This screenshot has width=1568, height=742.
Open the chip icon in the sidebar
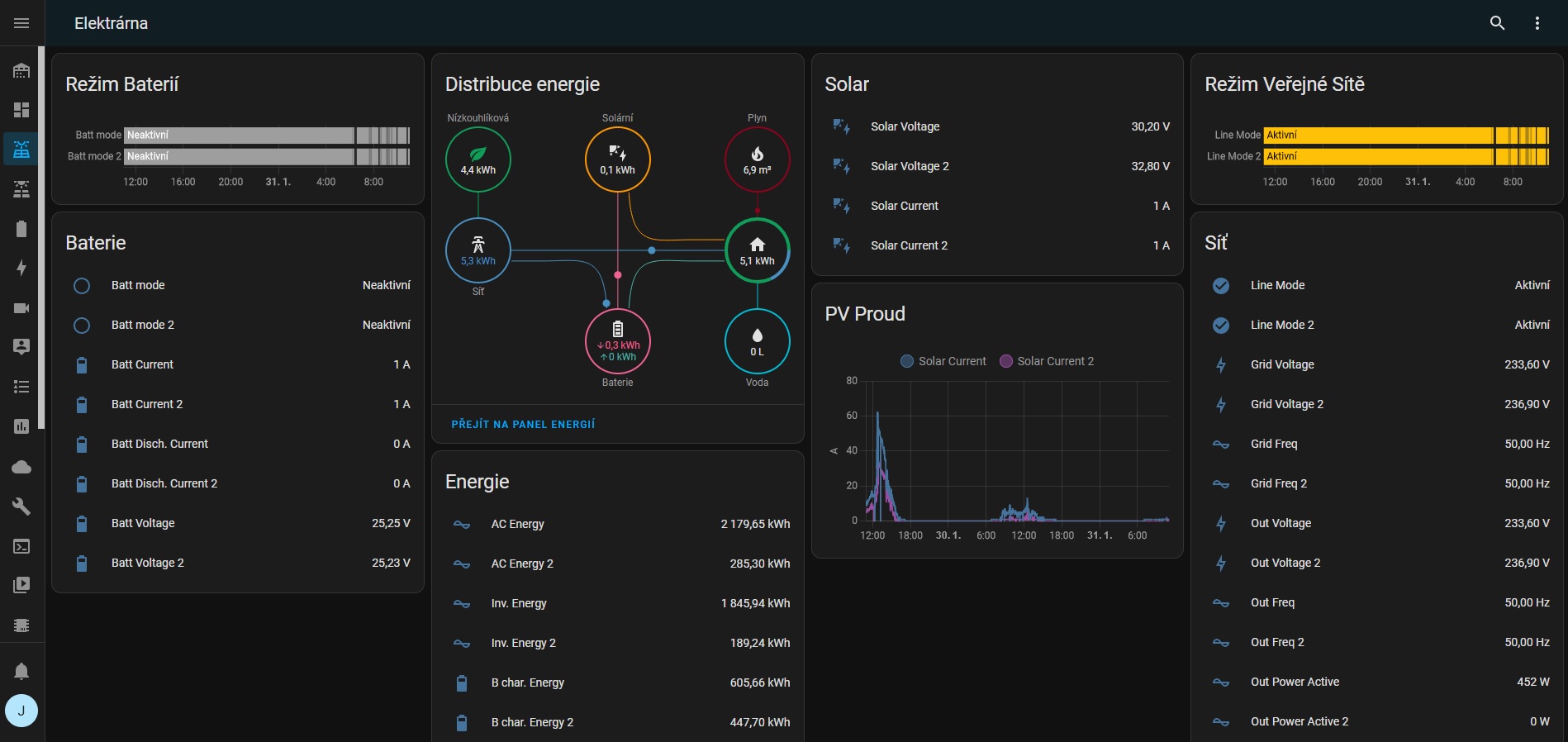pyautogui.click(x=21, y=625)
